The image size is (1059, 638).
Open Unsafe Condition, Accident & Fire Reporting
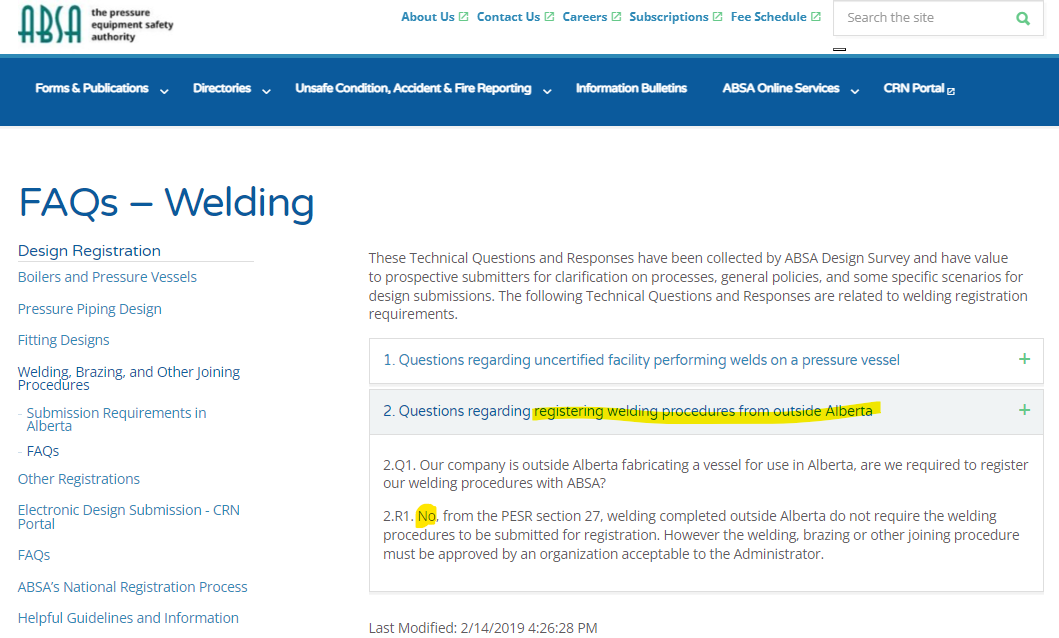[413, 88]
